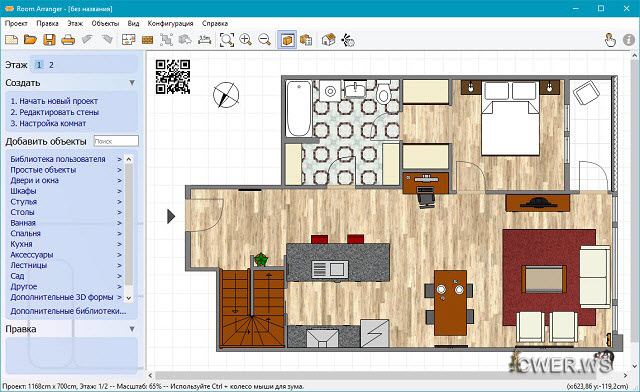The image size is (640, 392).
Task: Select the red rug in living room
Action: (549, 278)
